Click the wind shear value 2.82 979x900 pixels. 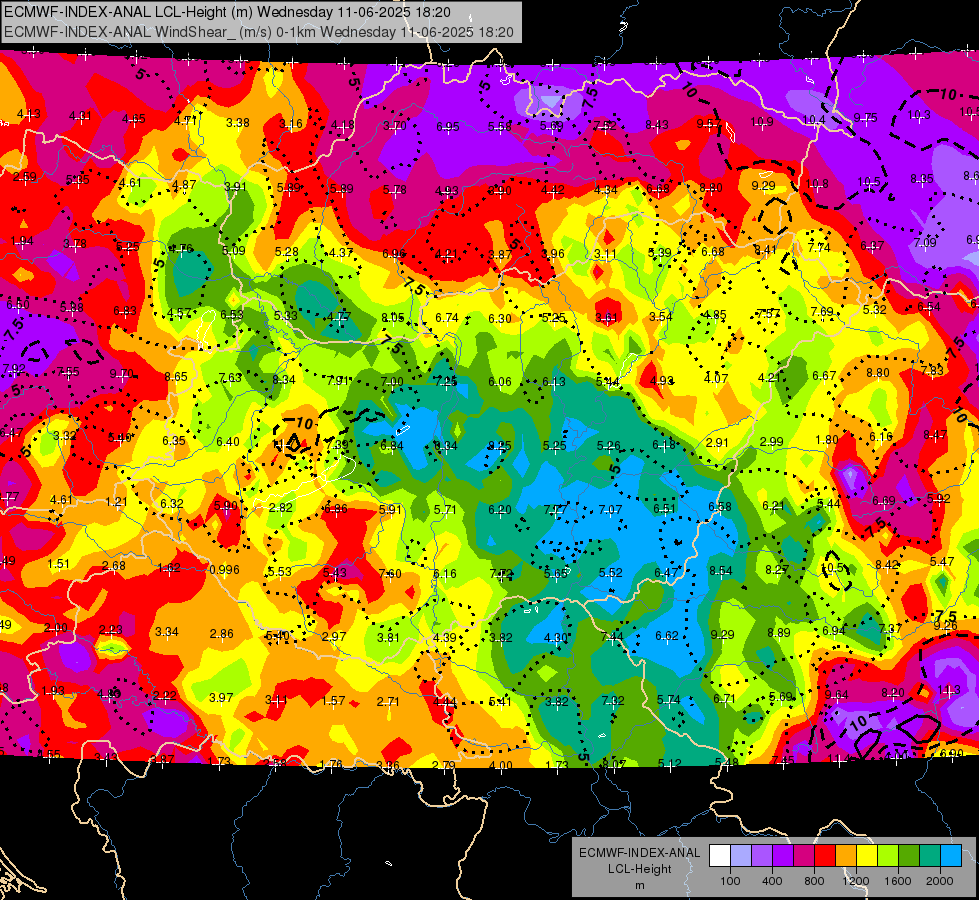pyautogui.click(x=280, y=507)
